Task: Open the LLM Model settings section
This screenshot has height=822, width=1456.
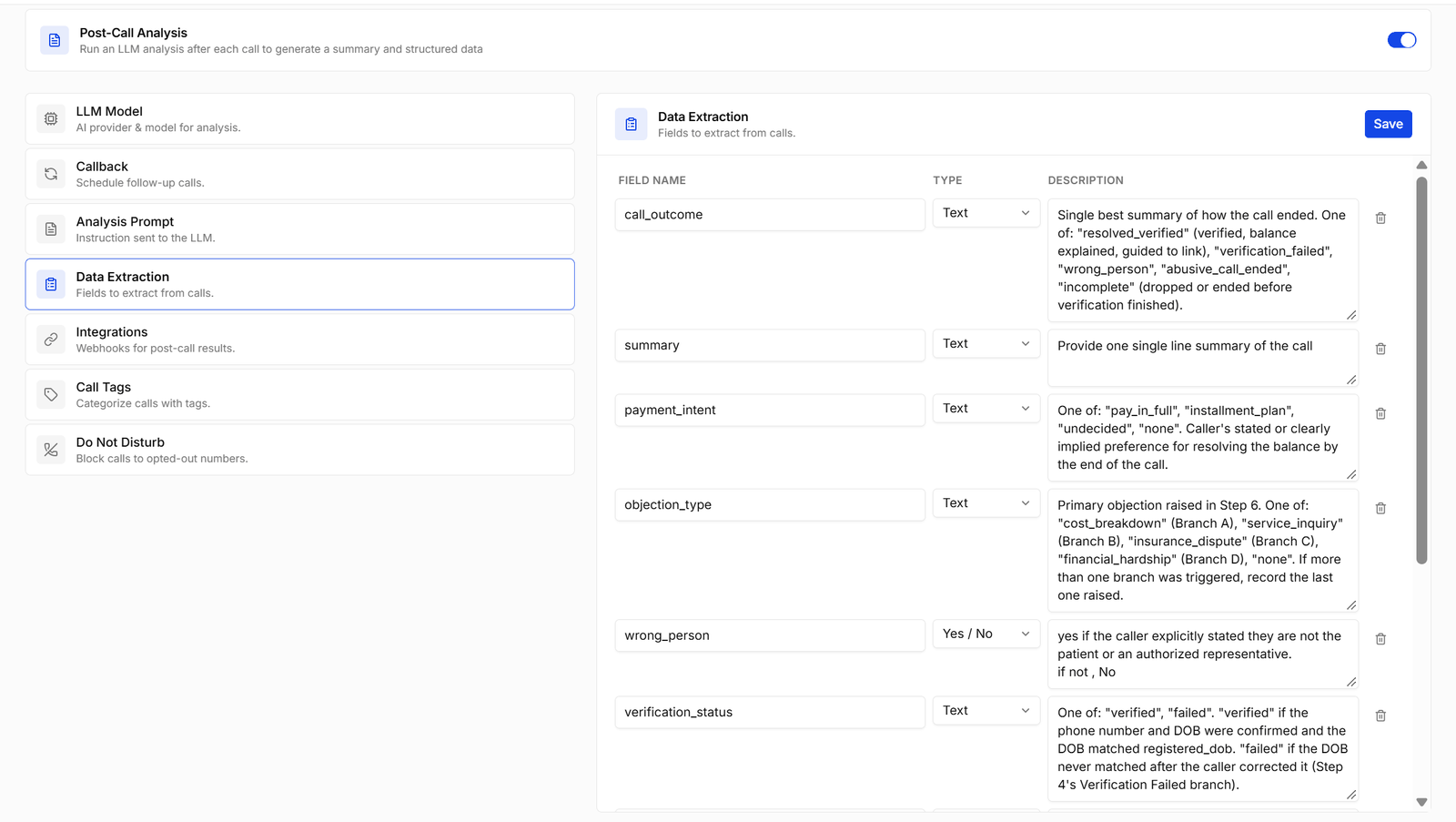Action: pyautogui.click(x=299, y=118)
